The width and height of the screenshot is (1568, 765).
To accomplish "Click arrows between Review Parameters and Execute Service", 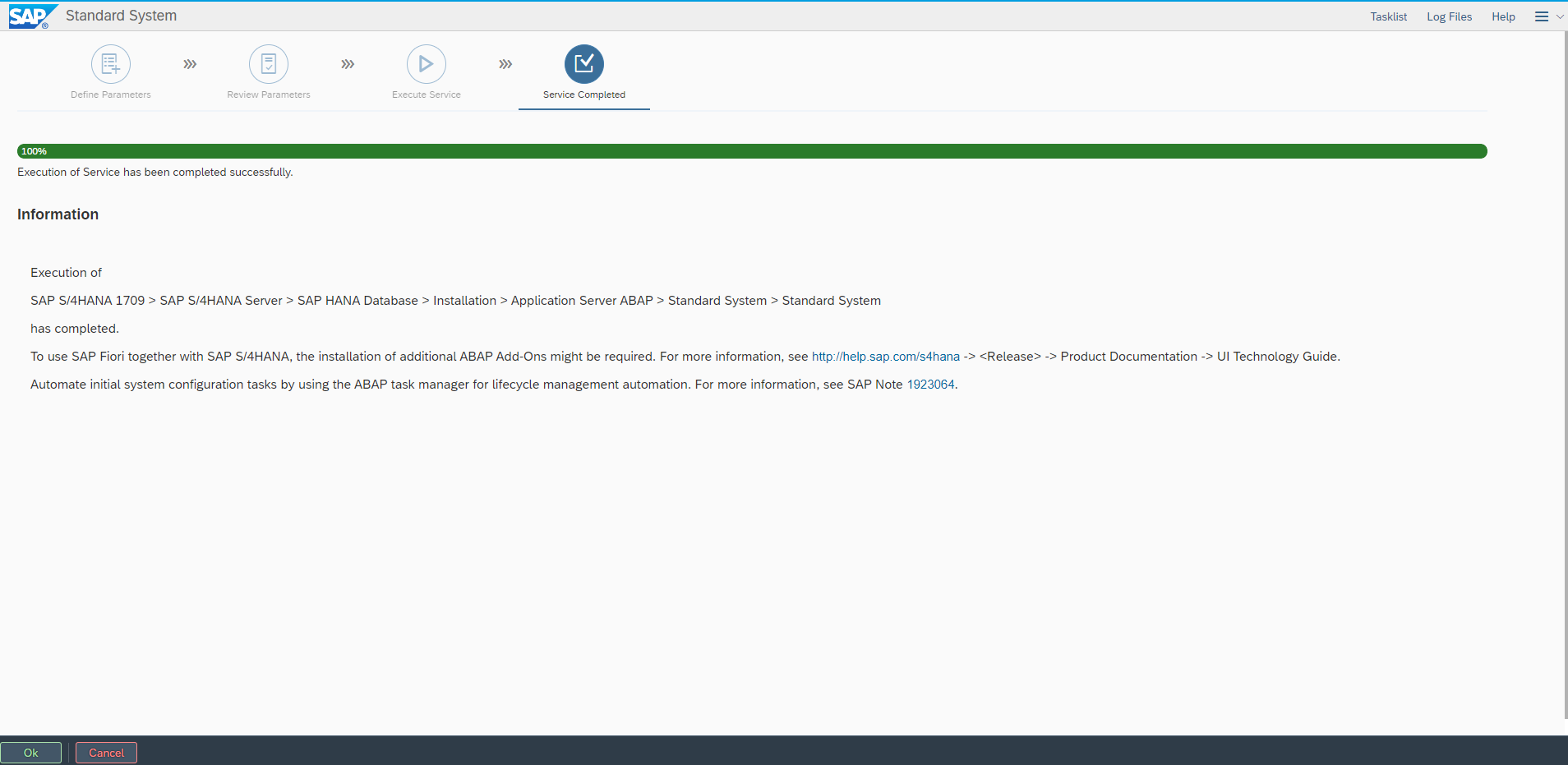I will click(348, 64).
